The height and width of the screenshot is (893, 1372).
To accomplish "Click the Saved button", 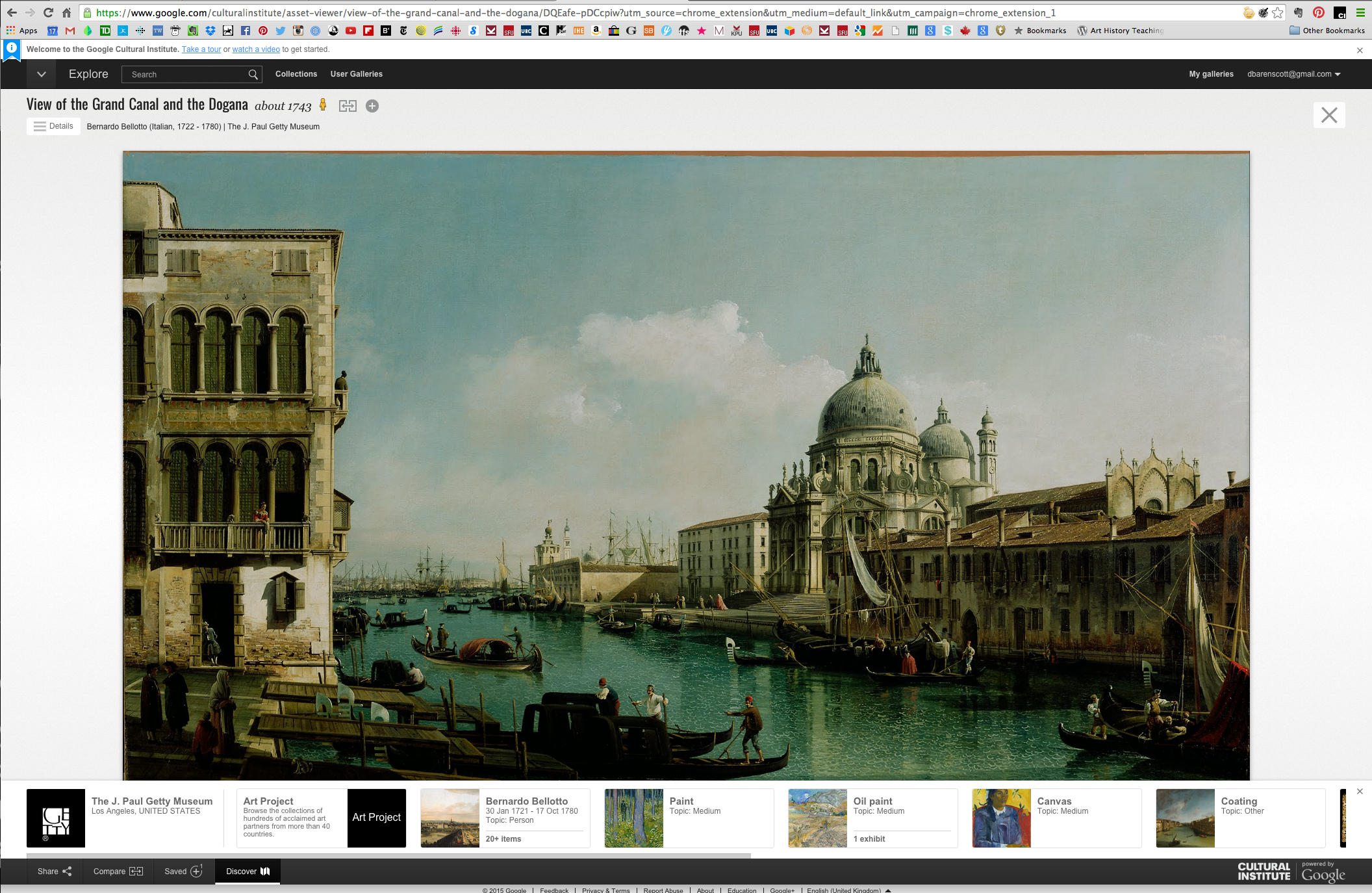I will point(184,872).
